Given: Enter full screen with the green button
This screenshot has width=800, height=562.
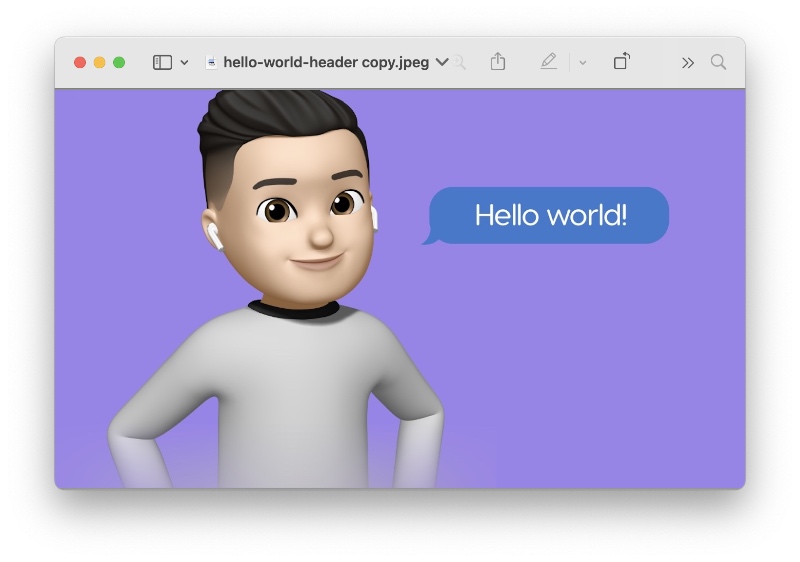Looking at the screenshot, I should pos(119,62).
